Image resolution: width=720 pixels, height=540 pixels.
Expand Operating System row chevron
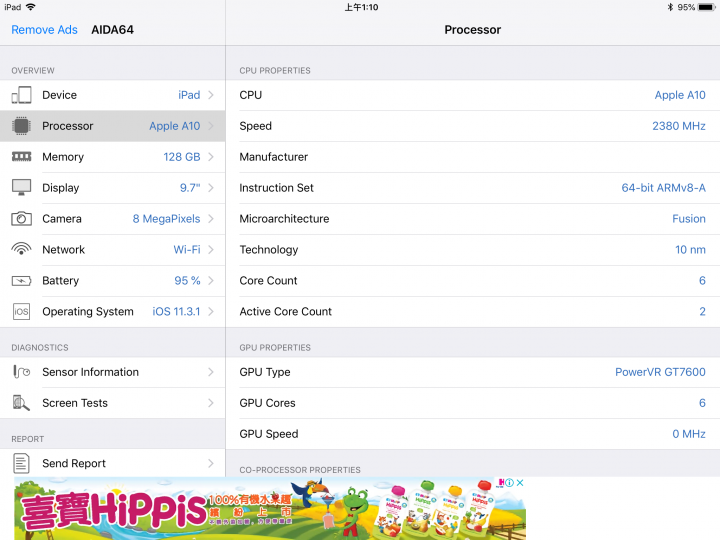coord(211,311)
